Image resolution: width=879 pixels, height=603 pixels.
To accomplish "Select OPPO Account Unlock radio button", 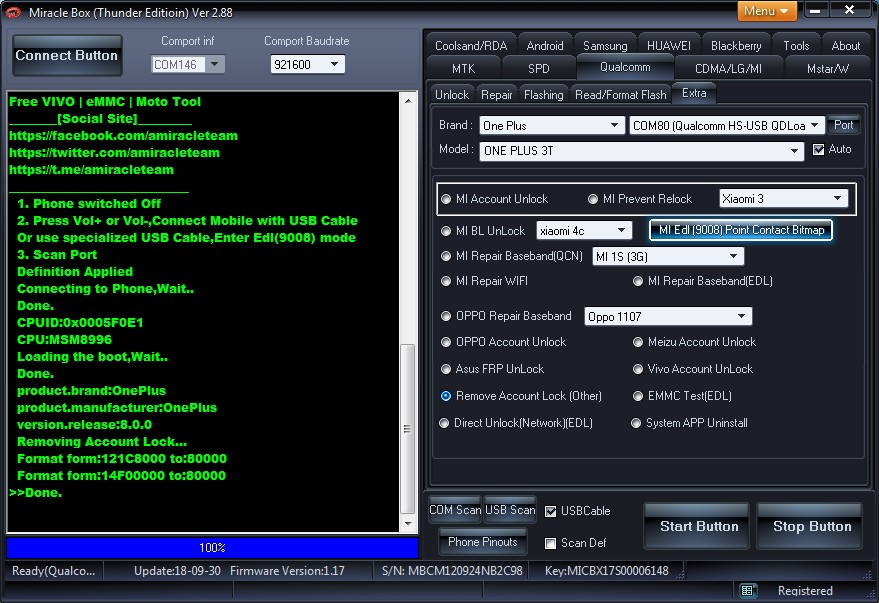I will [446, 342].
